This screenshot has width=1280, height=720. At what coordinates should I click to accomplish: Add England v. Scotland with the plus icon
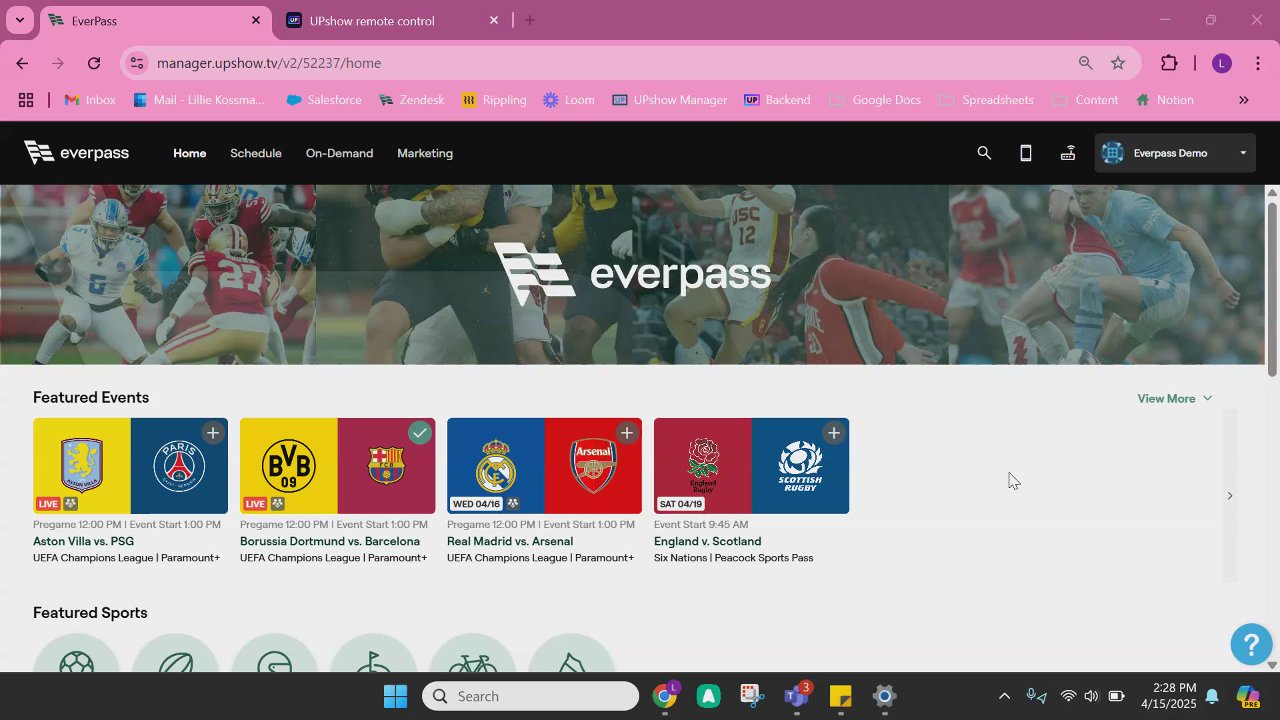click(834, 433)
